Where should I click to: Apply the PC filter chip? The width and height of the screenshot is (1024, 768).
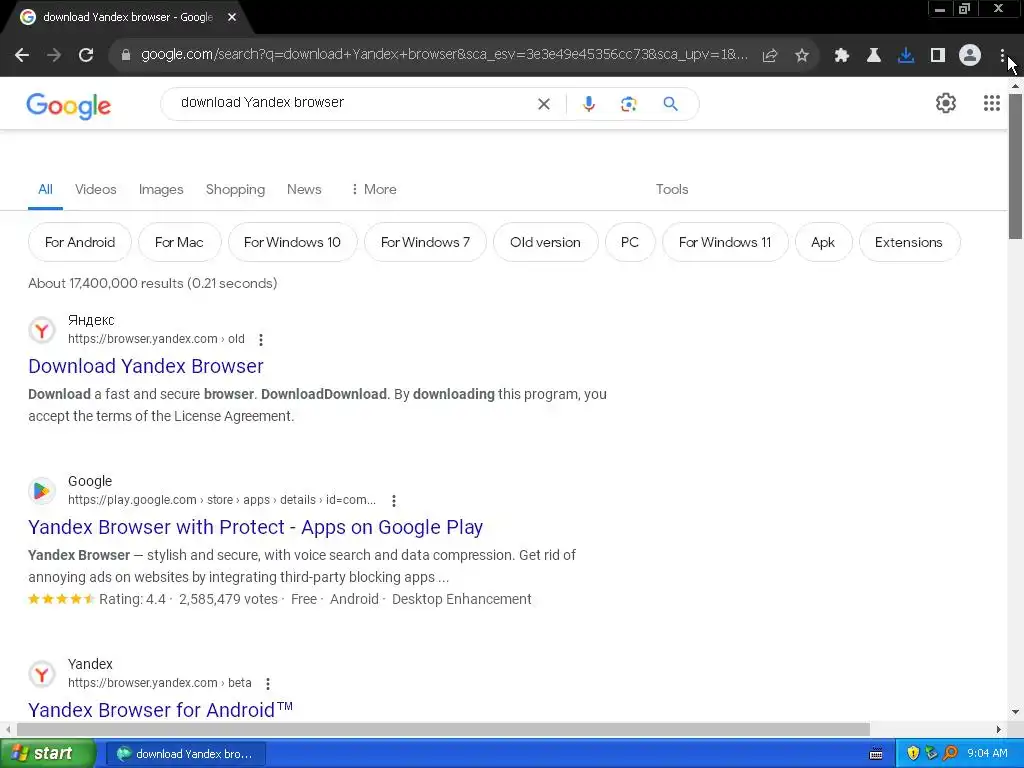pos(630,242)
